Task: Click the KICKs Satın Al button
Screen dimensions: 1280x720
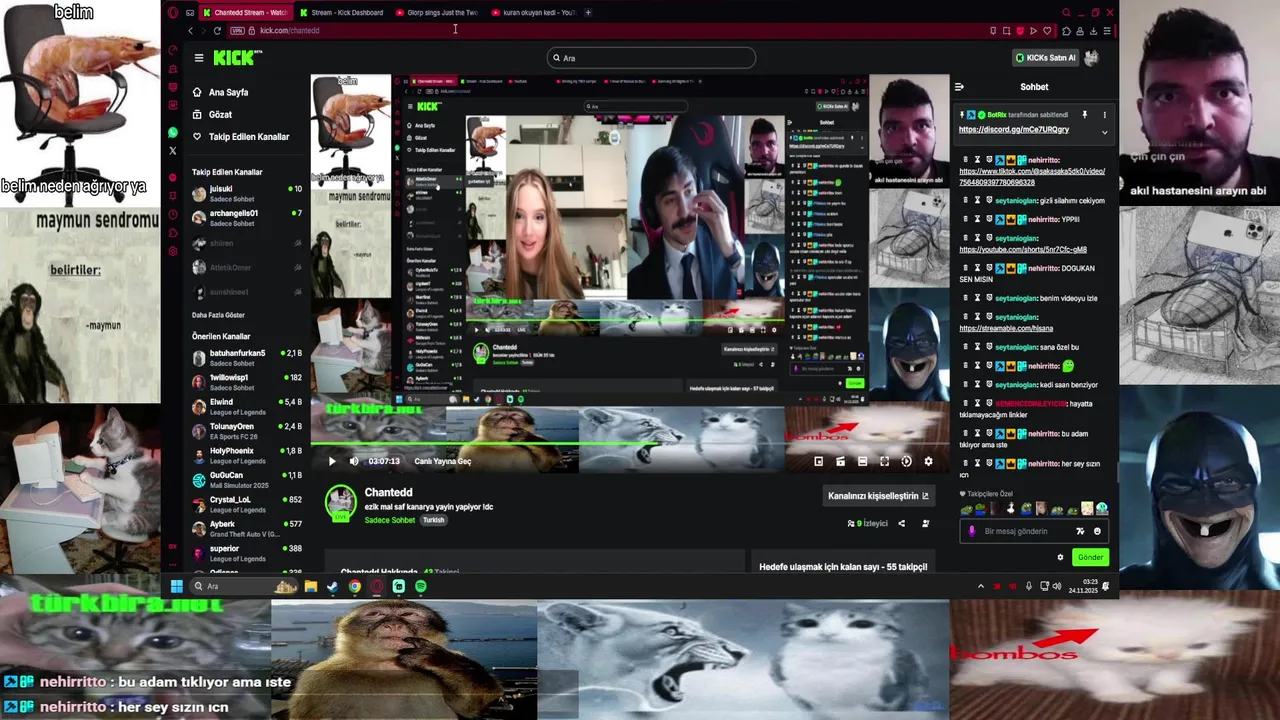Action: pyautogui.click(x=1045, y=58)
